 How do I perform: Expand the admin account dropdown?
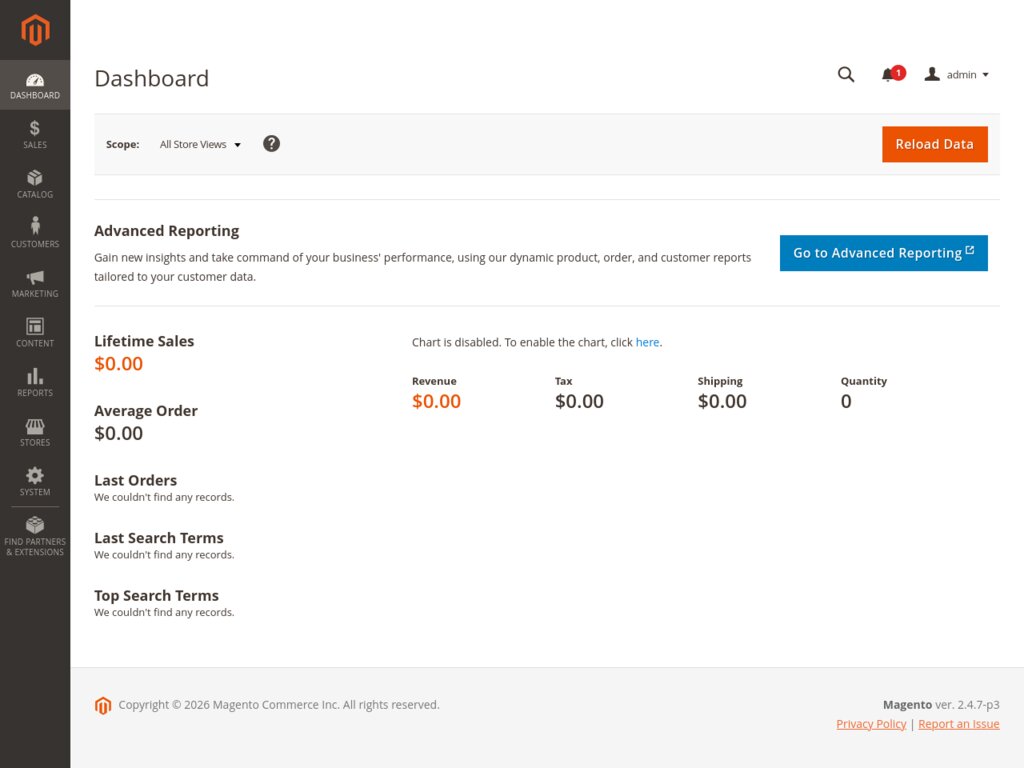[957, 74]
